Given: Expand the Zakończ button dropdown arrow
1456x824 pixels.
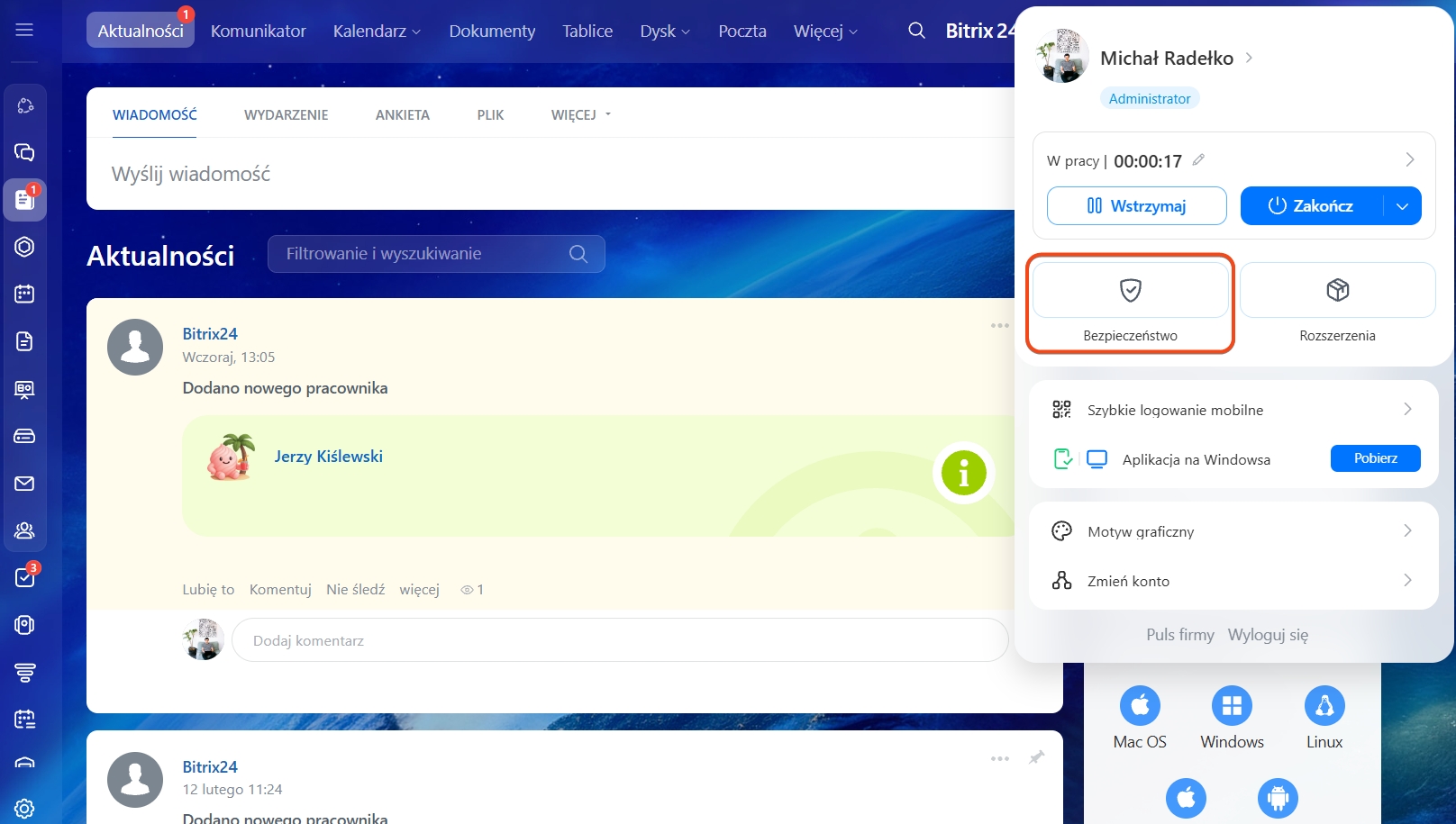Looking at the screenshot, I should pyautogui.click(x=1402, y=206).
